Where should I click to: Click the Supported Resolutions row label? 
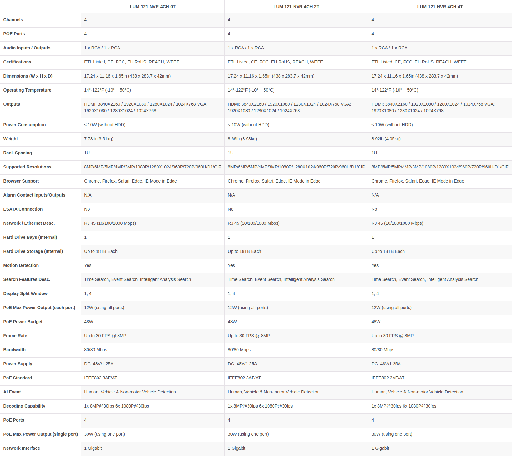tap(27, 167)
